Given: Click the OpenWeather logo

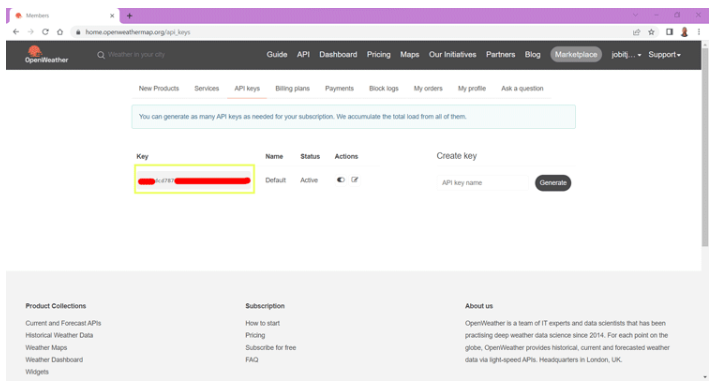Looking at the screenshot, I should pyautogui.click(x=46, y=54).
